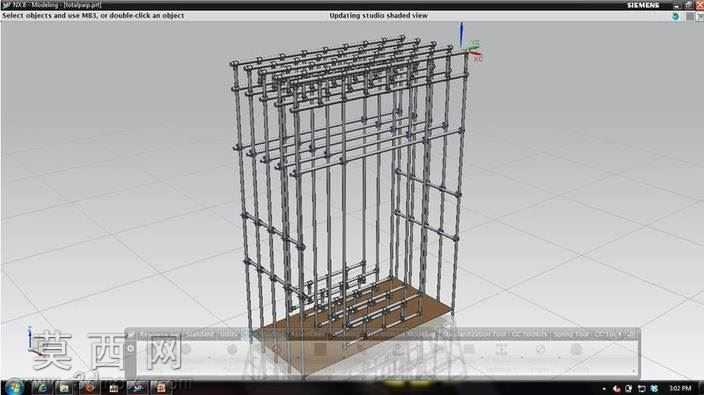
Task: Click the red tray notification icon
Action: 617,389
